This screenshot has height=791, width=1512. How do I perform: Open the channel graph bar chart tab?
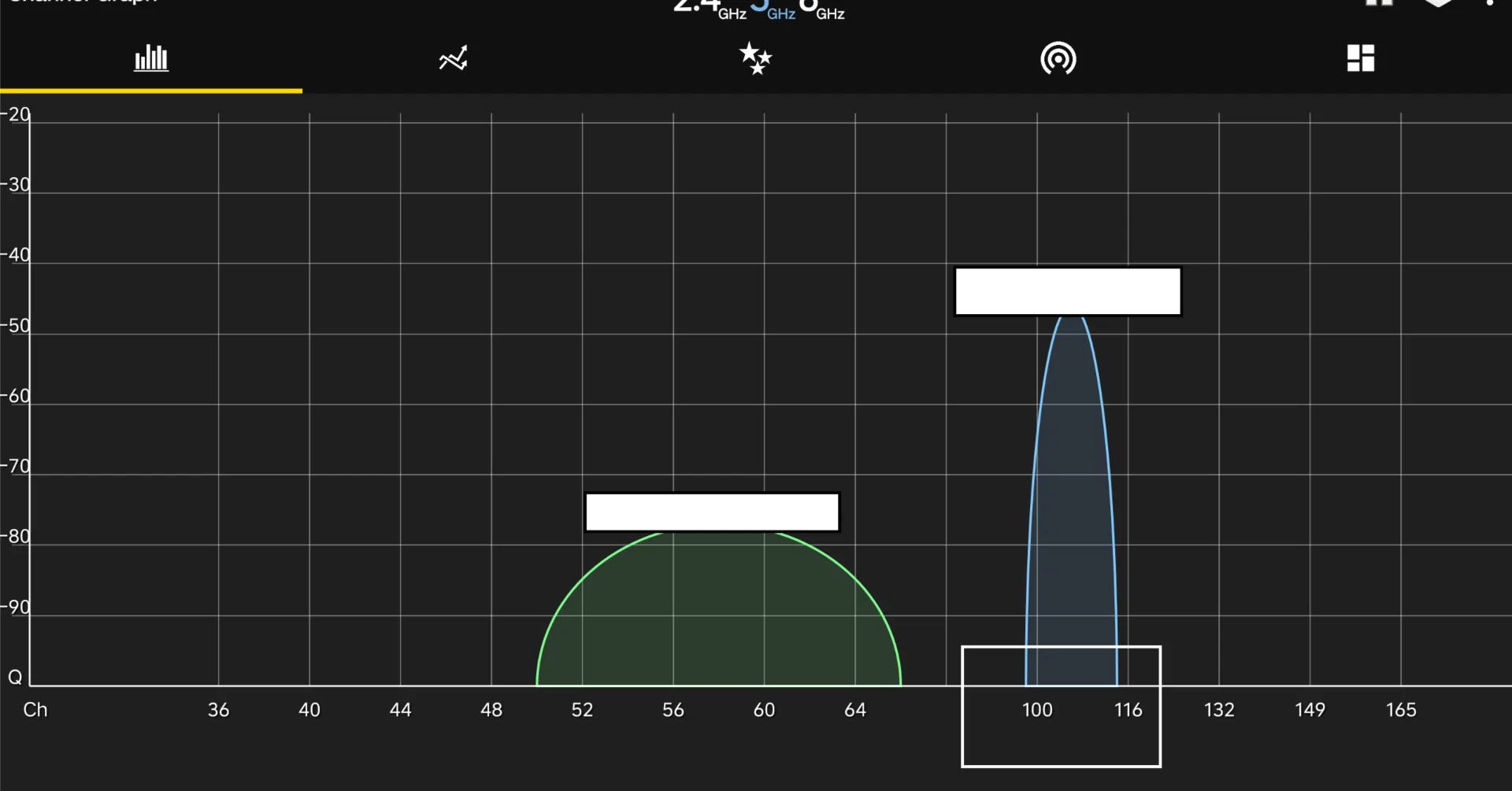(x=151, y=58)
